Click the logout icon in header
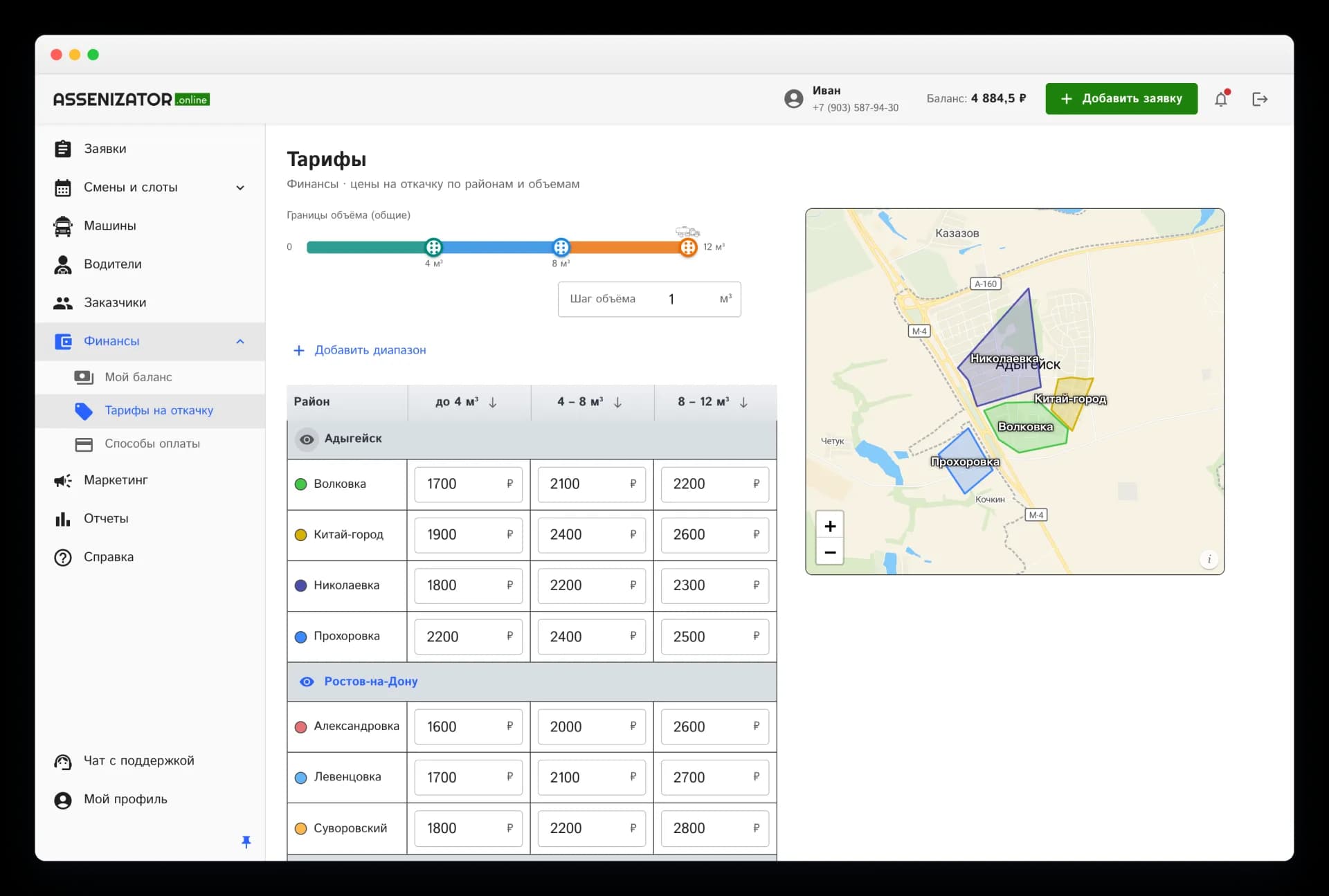Screen dimensions: 1329x896 coord(1260,99)
